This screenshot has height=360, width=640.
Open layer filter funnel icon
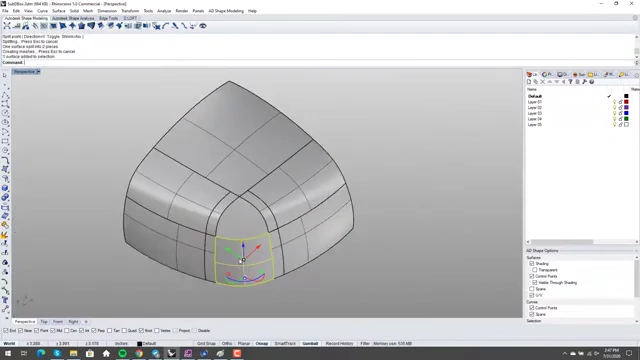(x=571, y=82)
